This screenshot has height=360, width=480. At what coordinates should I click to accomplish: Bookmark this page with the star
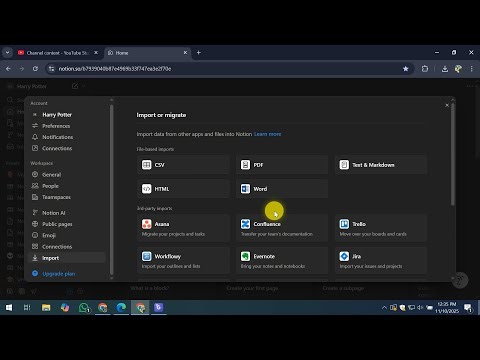click(406, 69)
